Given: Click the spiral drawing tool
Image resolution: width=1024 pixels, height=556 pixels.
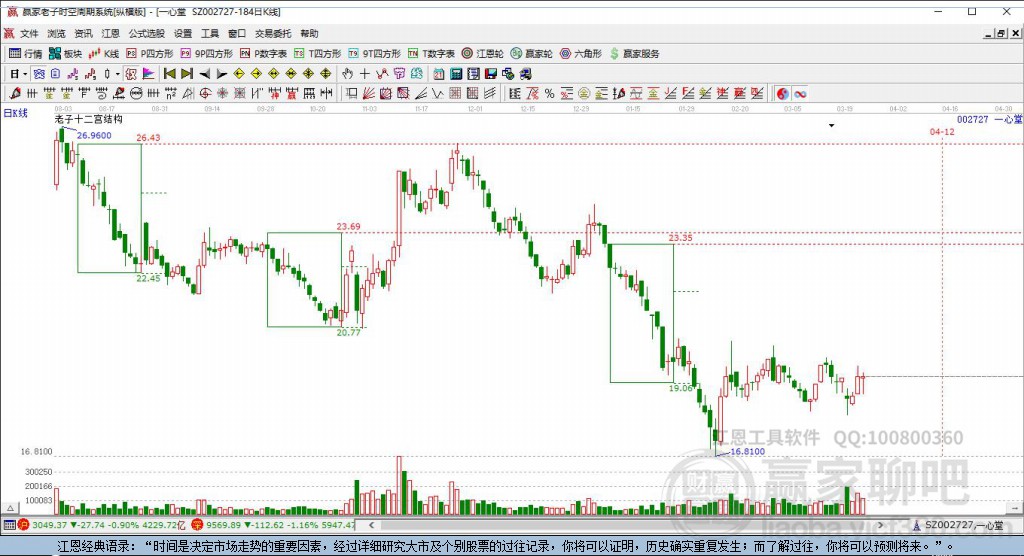Looking at the screenshot, I should (x=101, y=94).
